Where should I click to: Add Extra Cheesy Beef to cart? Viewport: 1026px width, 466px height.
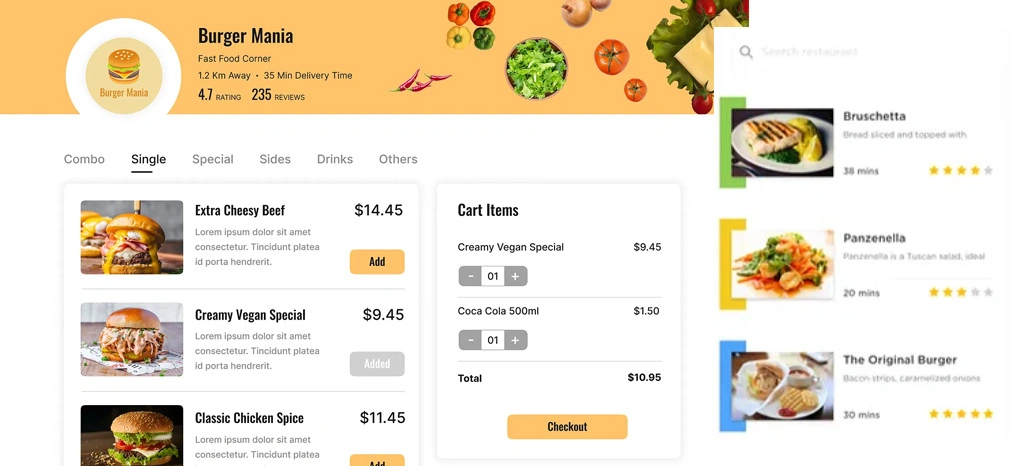(x=377, y=262)
